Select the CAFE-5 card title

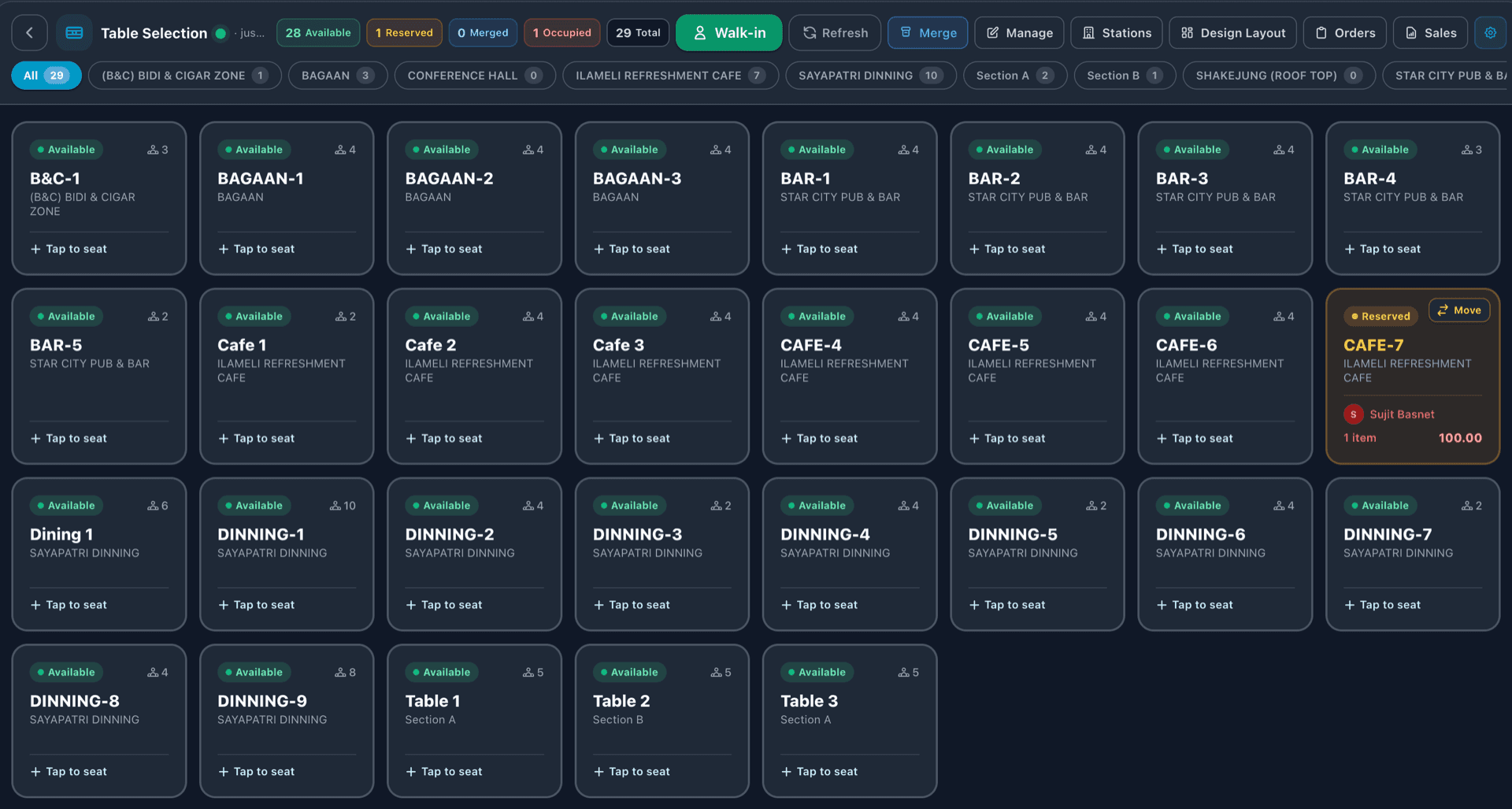(999, 345)
